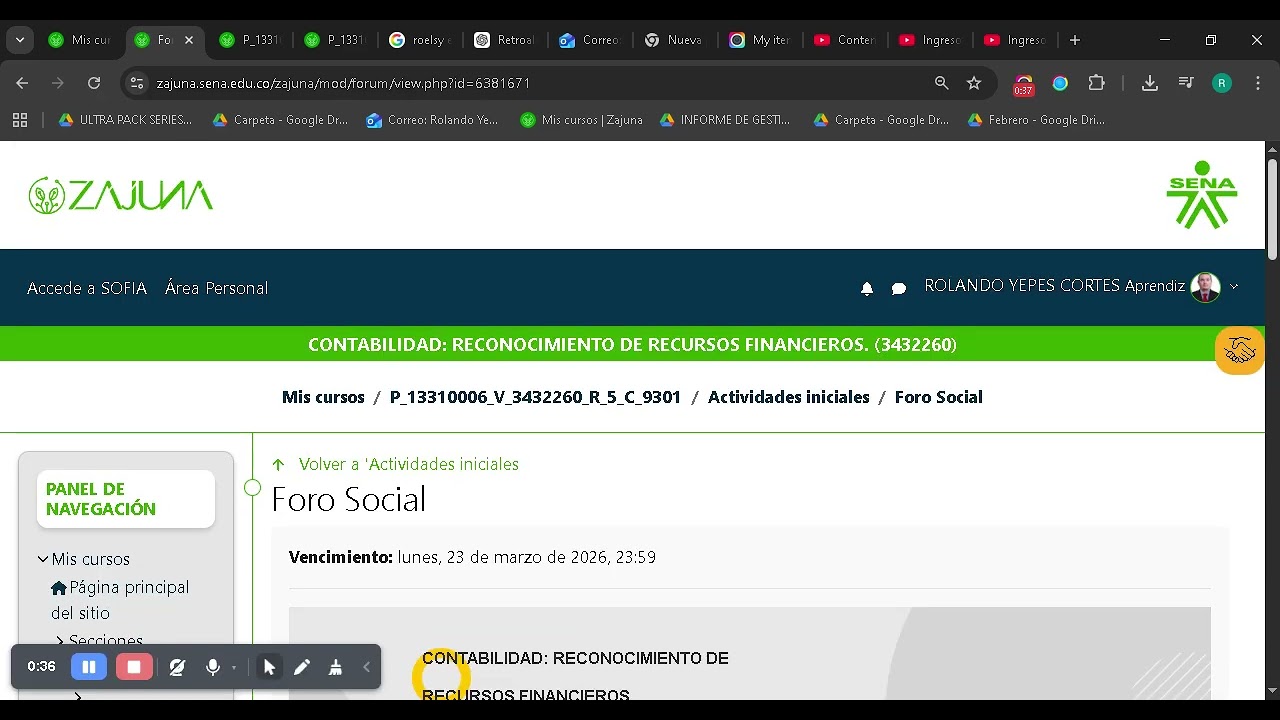Open the P_13310006_V_3432260_R_5_C_9301 breadcrumb

[535, 397]
